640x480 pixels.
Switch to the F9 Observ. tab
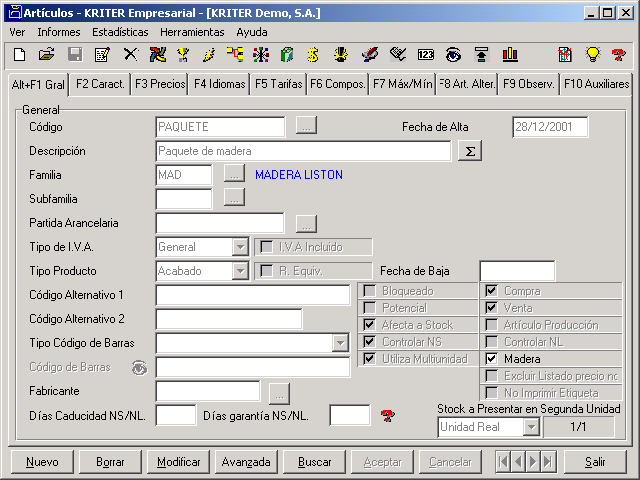pyautogui.click(x=528, y=84)
